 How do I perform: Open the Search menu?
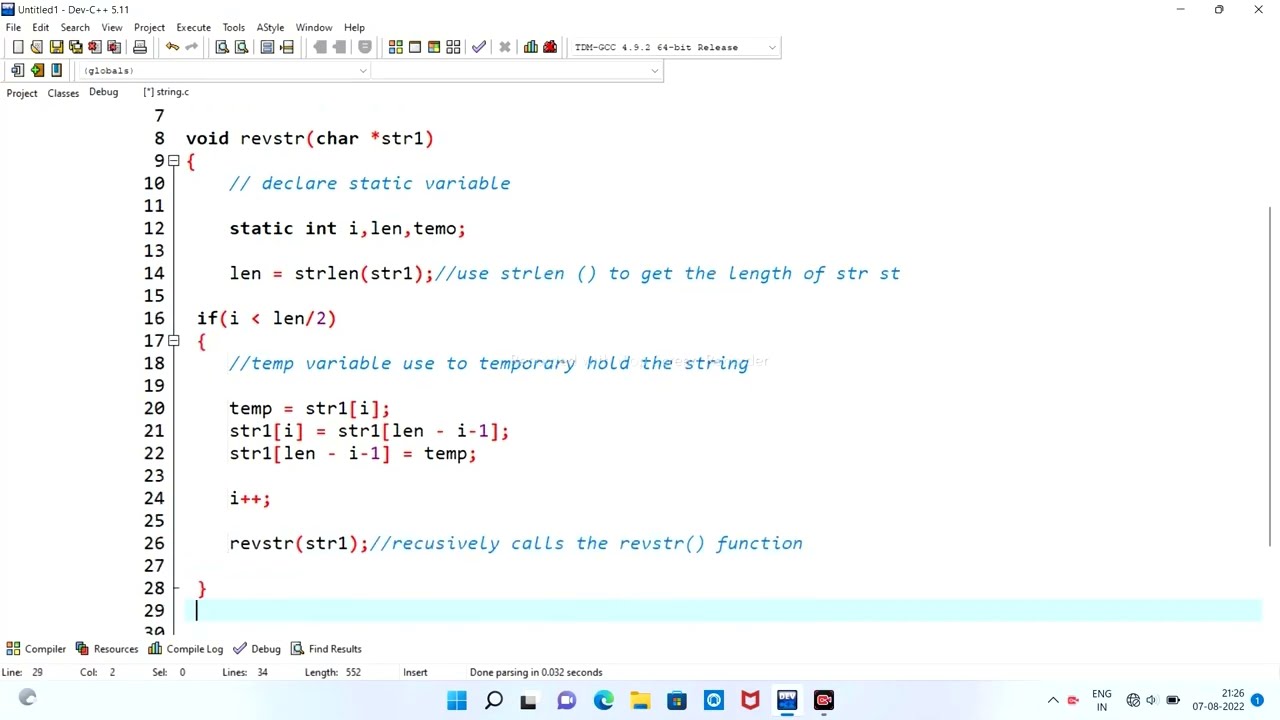[75, 27]
